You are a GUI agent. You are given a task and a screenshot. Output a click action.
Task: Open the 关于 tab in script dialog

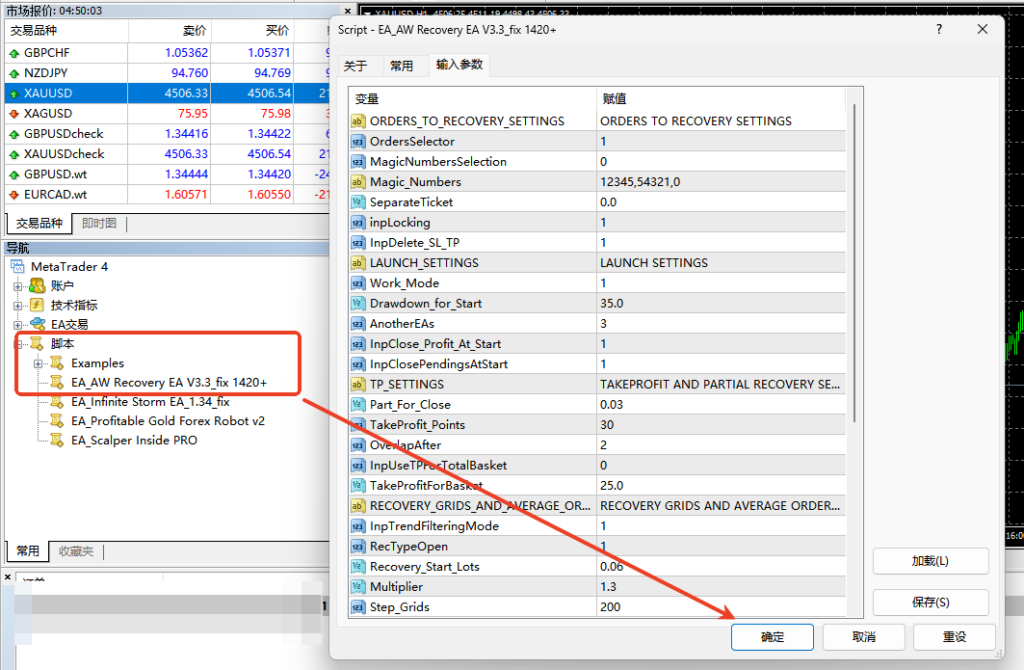pyautogui.click(x=355, y=66)
